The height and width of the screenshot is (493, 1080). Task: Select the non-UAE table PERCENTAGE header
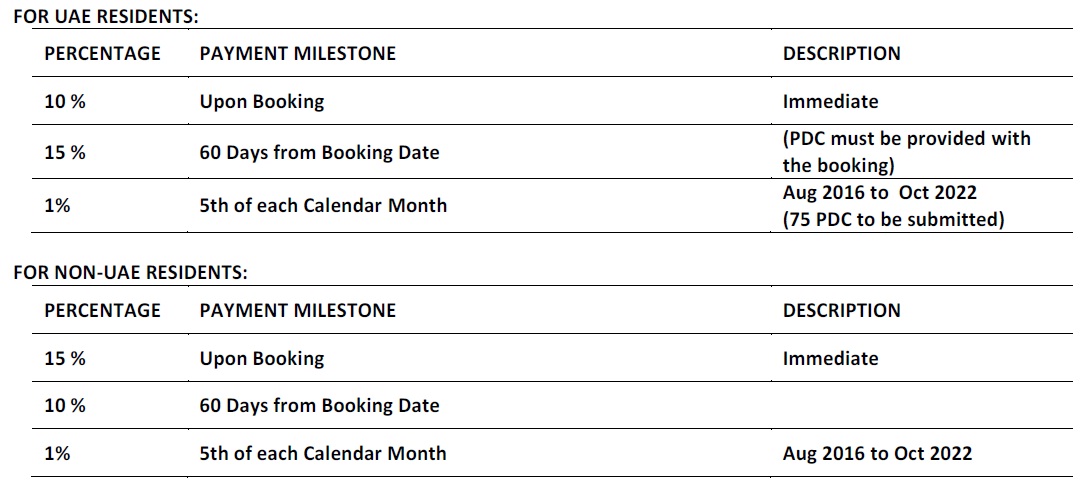point(103,311)
